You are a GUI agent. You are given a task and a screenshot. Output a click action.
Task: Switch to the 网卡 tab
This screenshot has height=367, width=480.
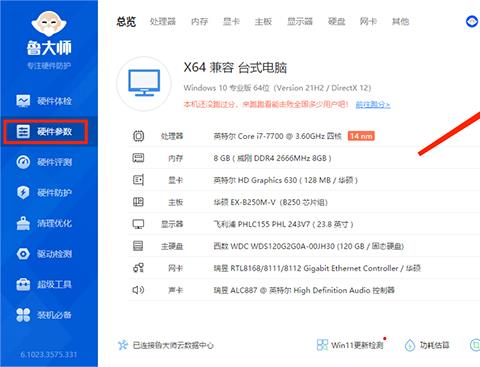pos(368,22)
